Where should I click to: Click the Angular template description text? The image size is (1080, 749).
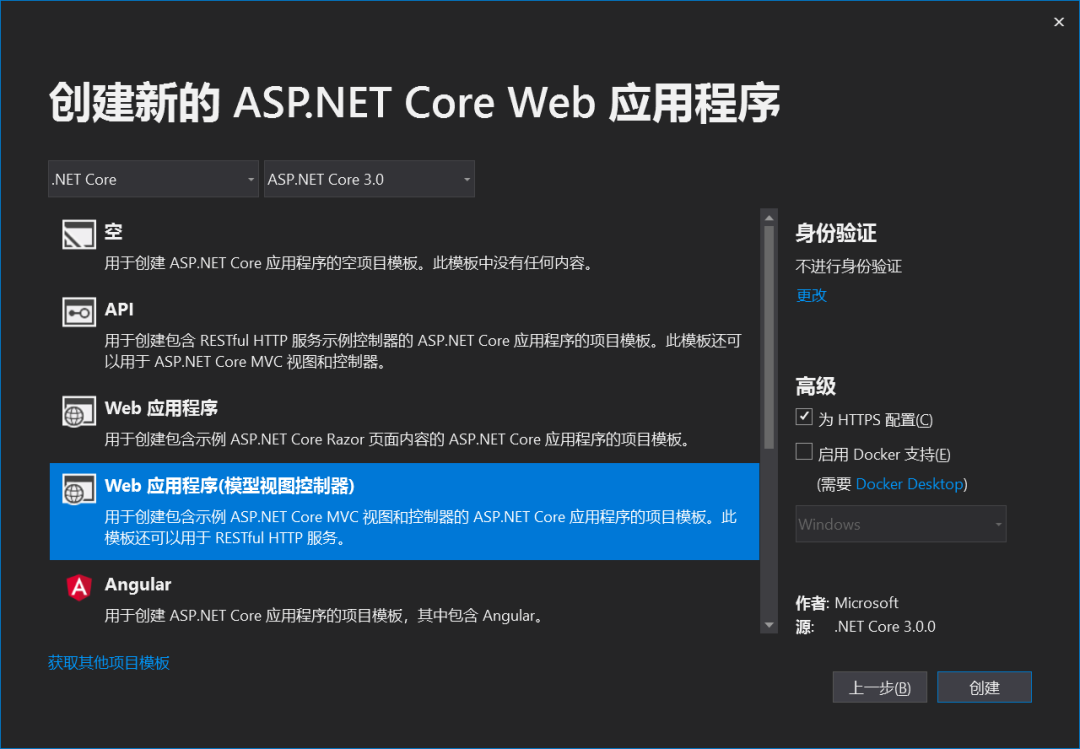pyautogui.click(x=325, y=615)
